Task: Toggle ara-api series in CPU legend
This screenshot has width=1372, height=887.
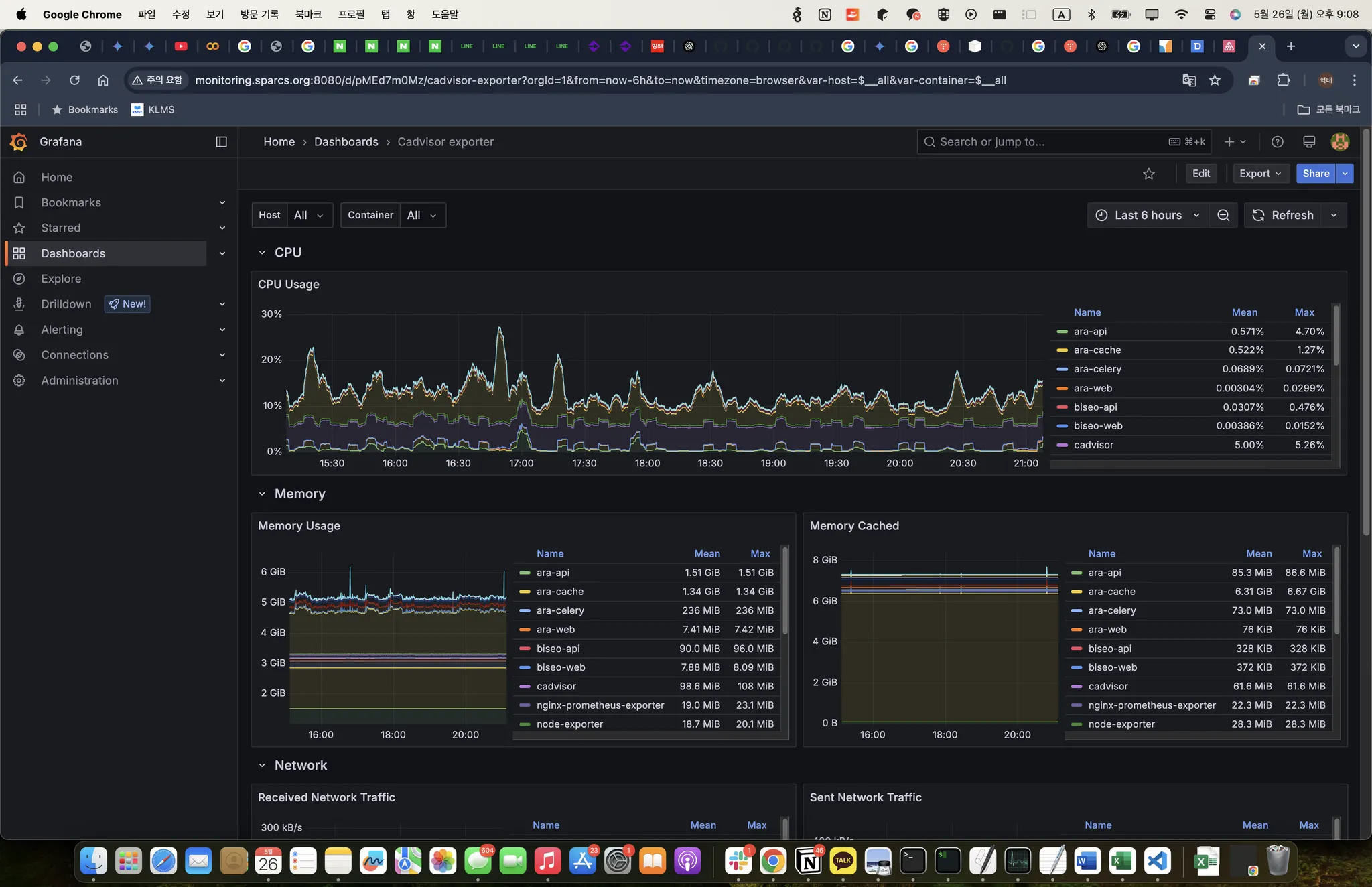Action: tap(1090, 331)
